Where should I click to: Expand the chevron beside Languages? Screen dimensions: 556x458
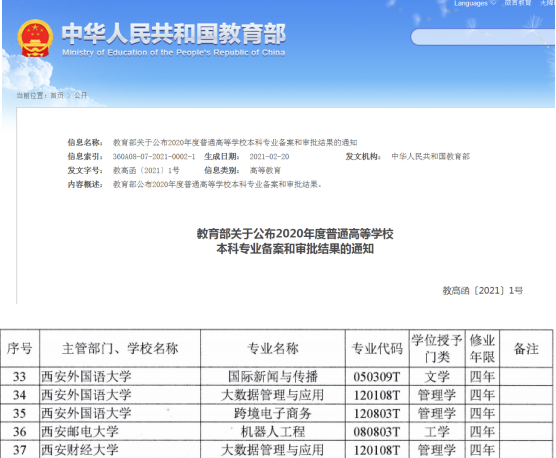[x=493, y=4]
